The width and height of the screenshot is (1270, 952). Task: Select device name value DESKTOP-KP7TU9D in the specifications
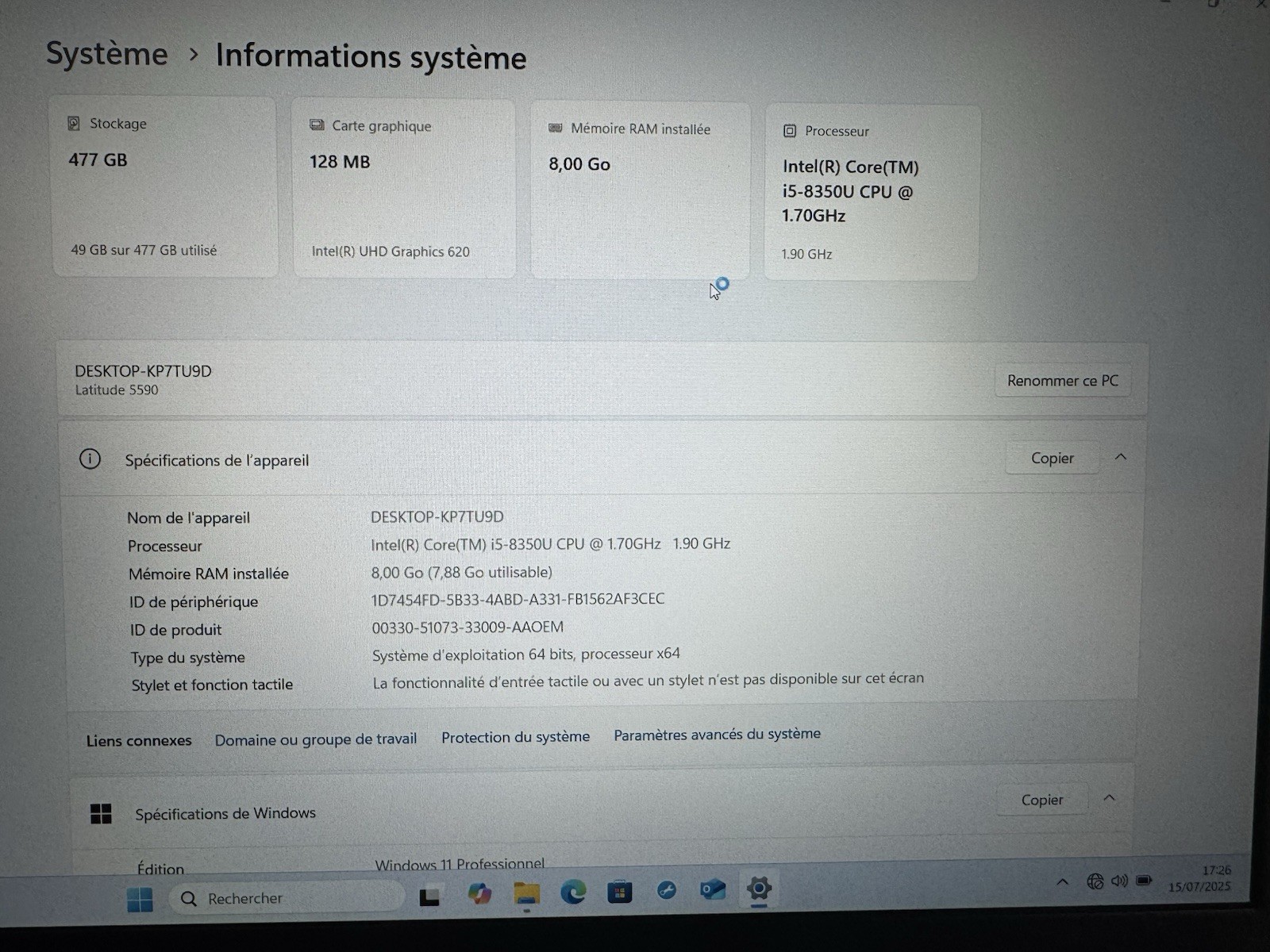437,517
